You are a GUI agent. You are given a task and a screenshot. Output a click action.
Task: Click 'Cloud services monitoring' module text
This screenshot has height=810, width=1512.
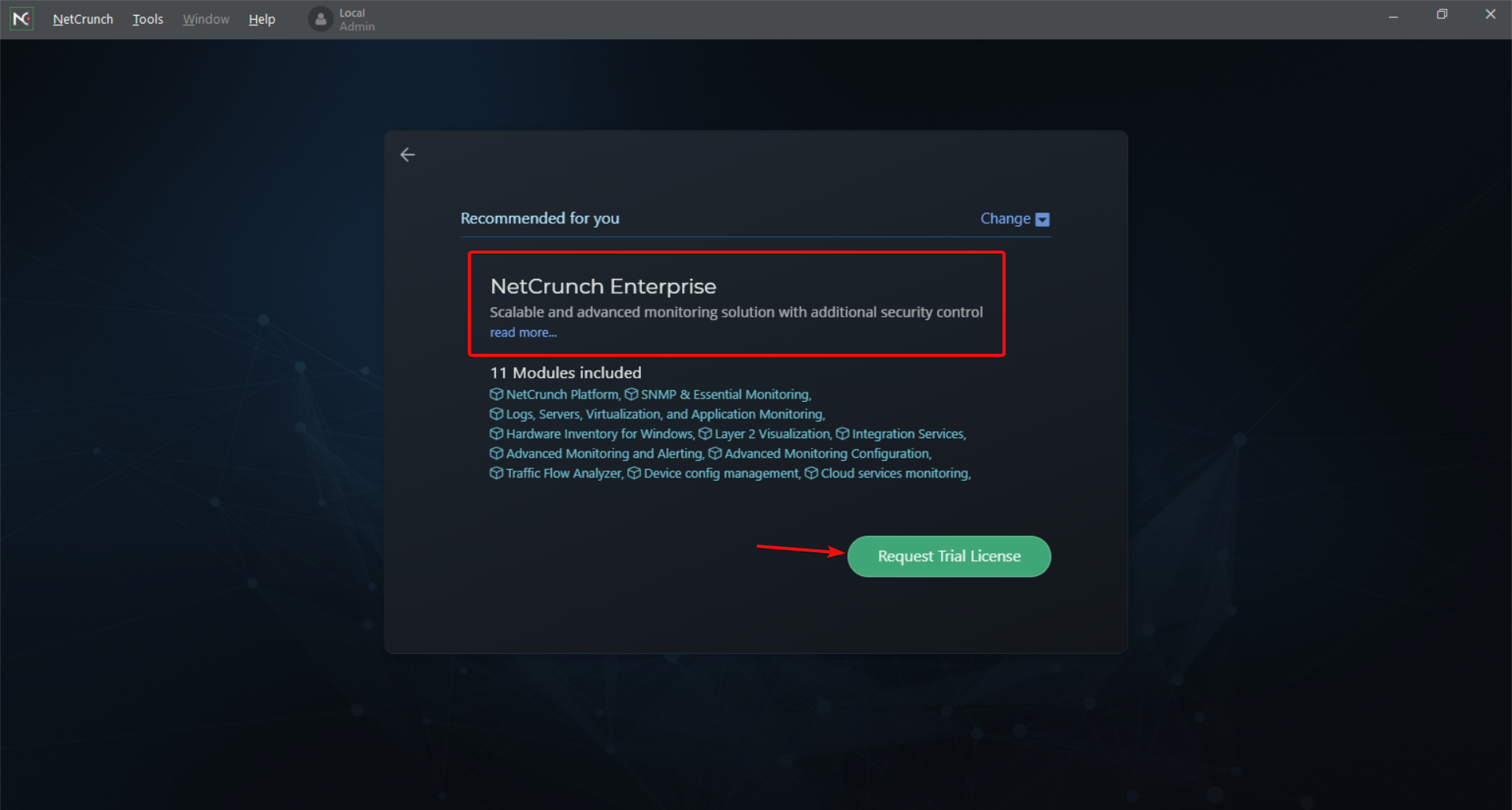click(x=895, y=473)
